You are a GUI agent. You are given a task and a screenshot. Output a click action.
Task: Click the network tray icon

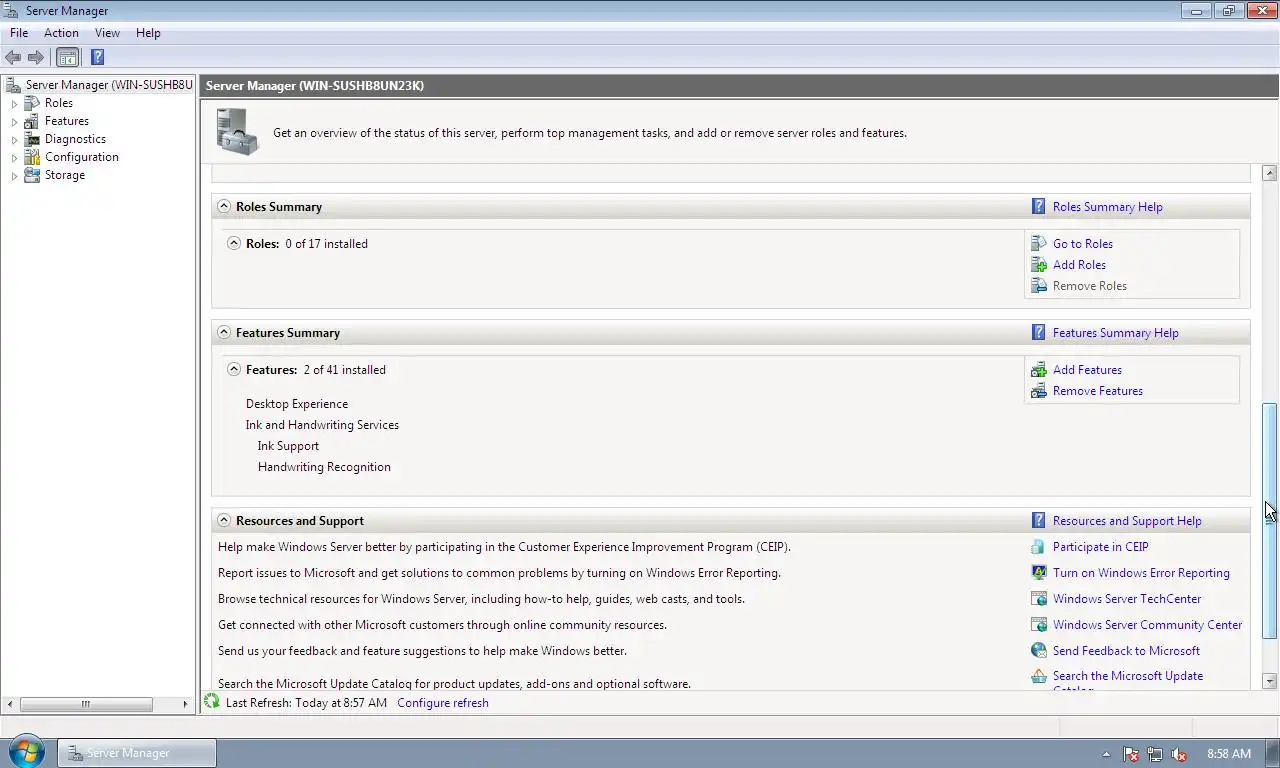tap(1155, 754)
